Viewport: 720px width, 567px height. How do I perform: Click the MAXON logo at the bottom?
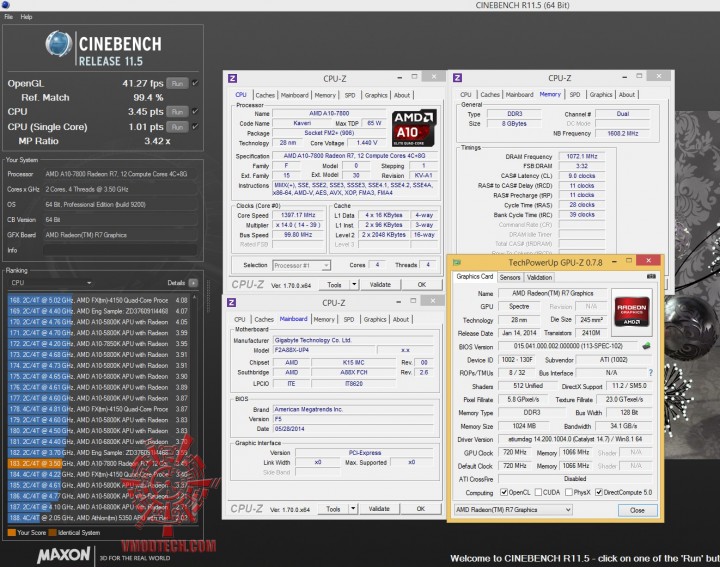[64, 555]
